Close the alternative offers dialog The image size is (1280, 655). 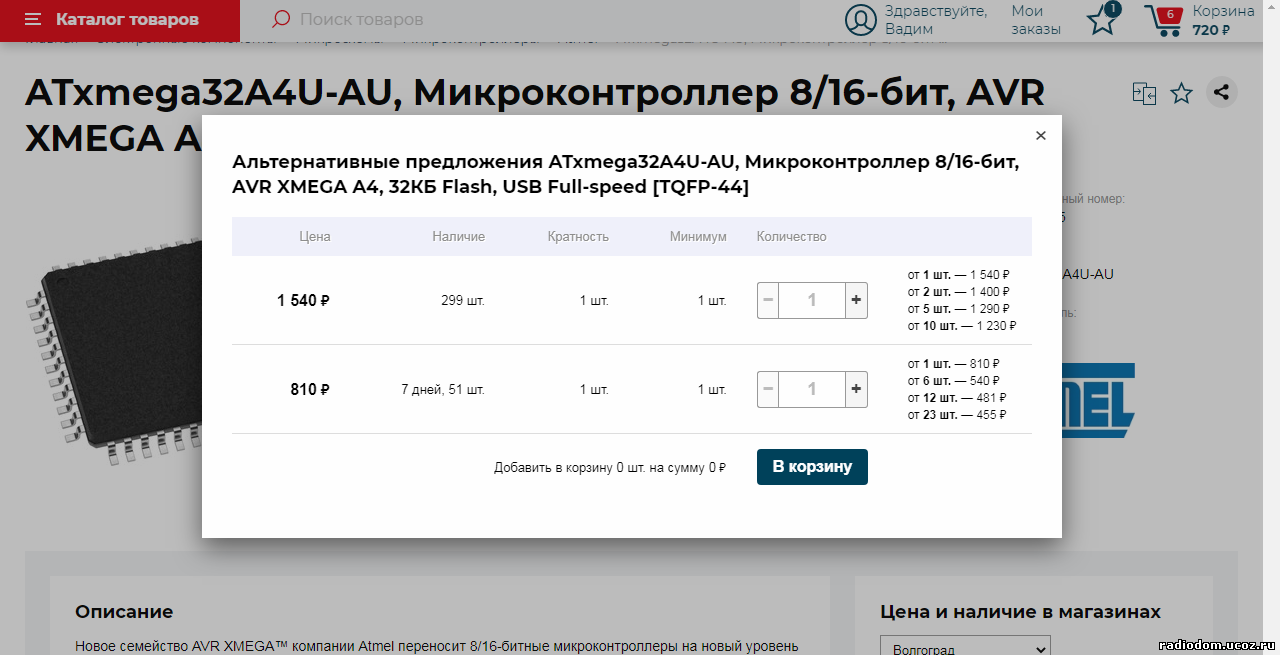coord(1041,136)
